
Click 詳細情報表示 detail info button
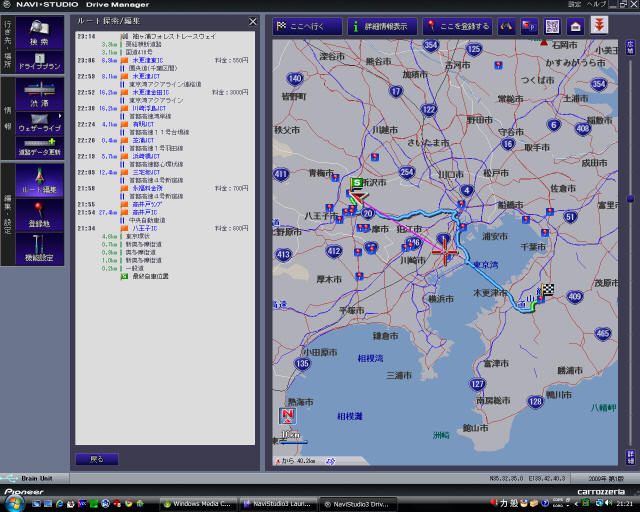(382, 26)
